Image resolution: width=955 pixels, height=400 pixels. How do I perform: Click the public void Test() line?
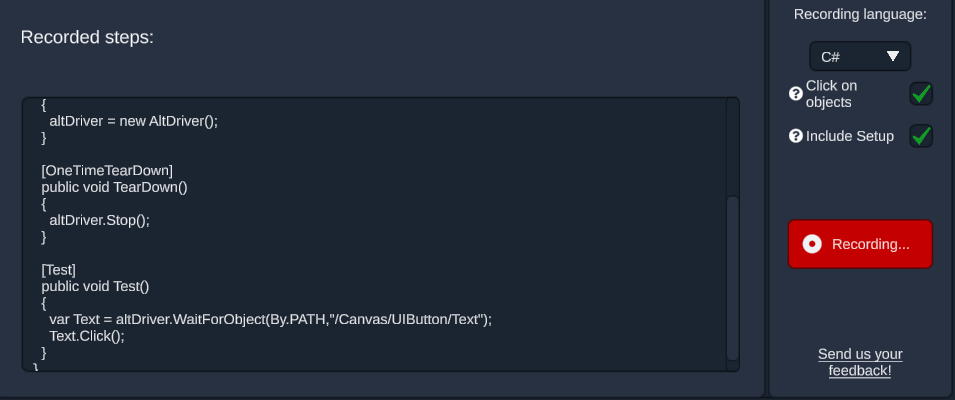pos(95,286)
